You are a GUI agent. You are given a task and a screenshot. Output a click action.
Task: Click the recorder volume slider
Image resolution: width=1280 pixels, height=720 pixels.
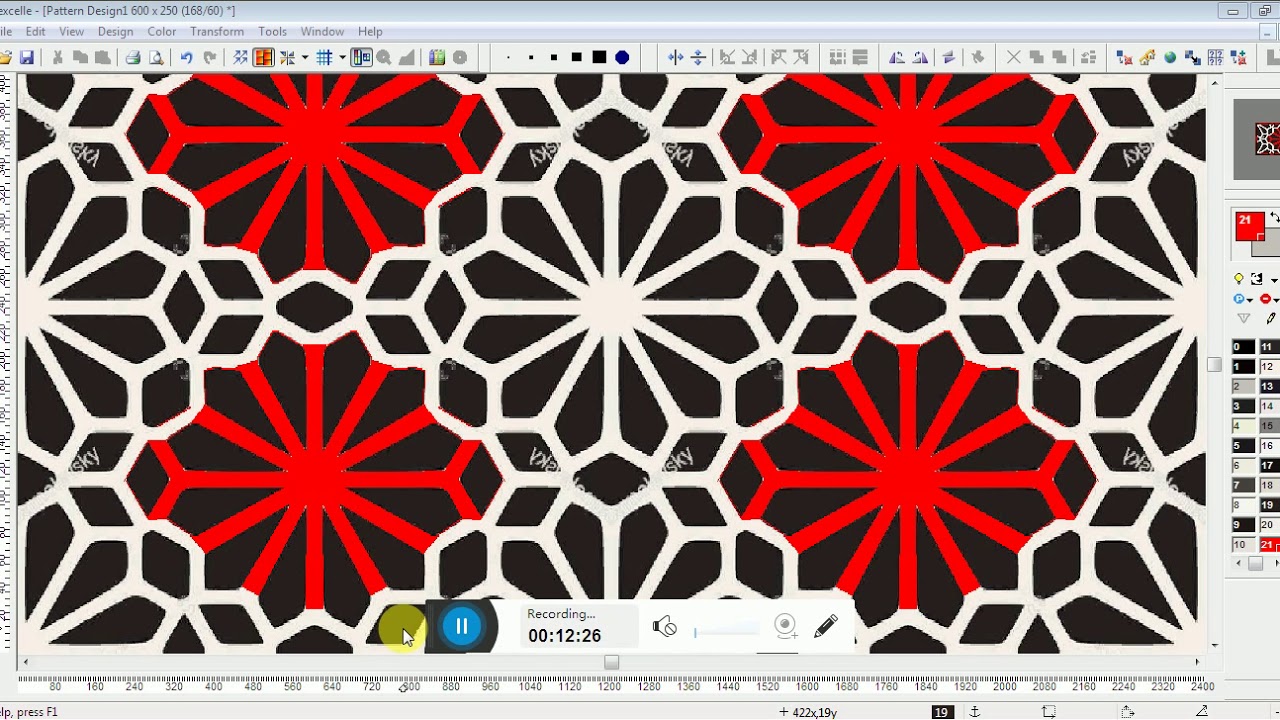727,629
